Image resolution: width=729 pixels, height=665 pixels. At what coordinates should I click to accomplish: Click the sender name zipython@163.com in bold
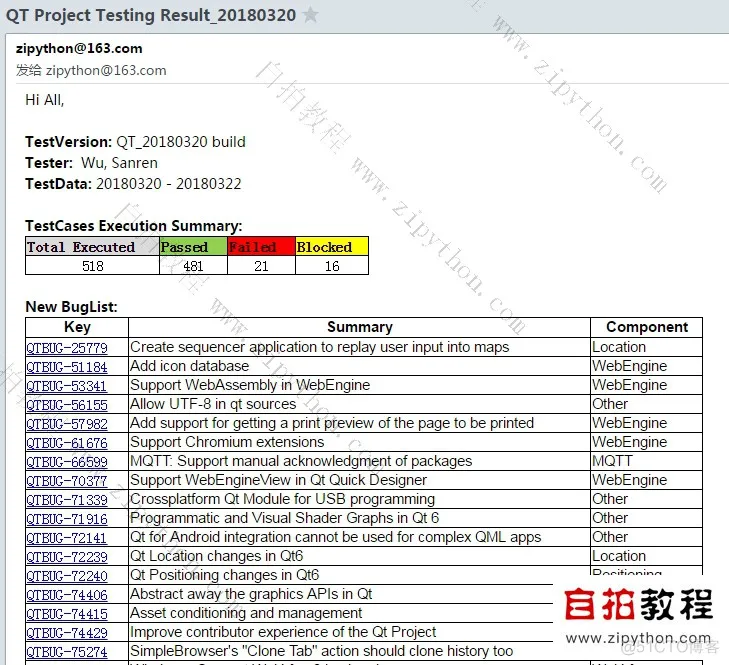tap(79, 48)
